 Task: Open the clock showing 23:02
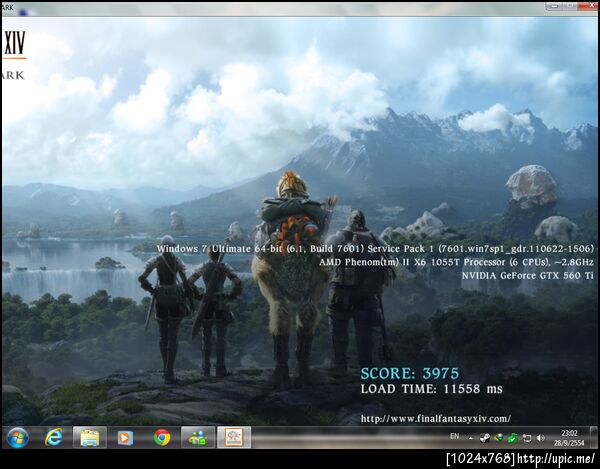[569, 438]
